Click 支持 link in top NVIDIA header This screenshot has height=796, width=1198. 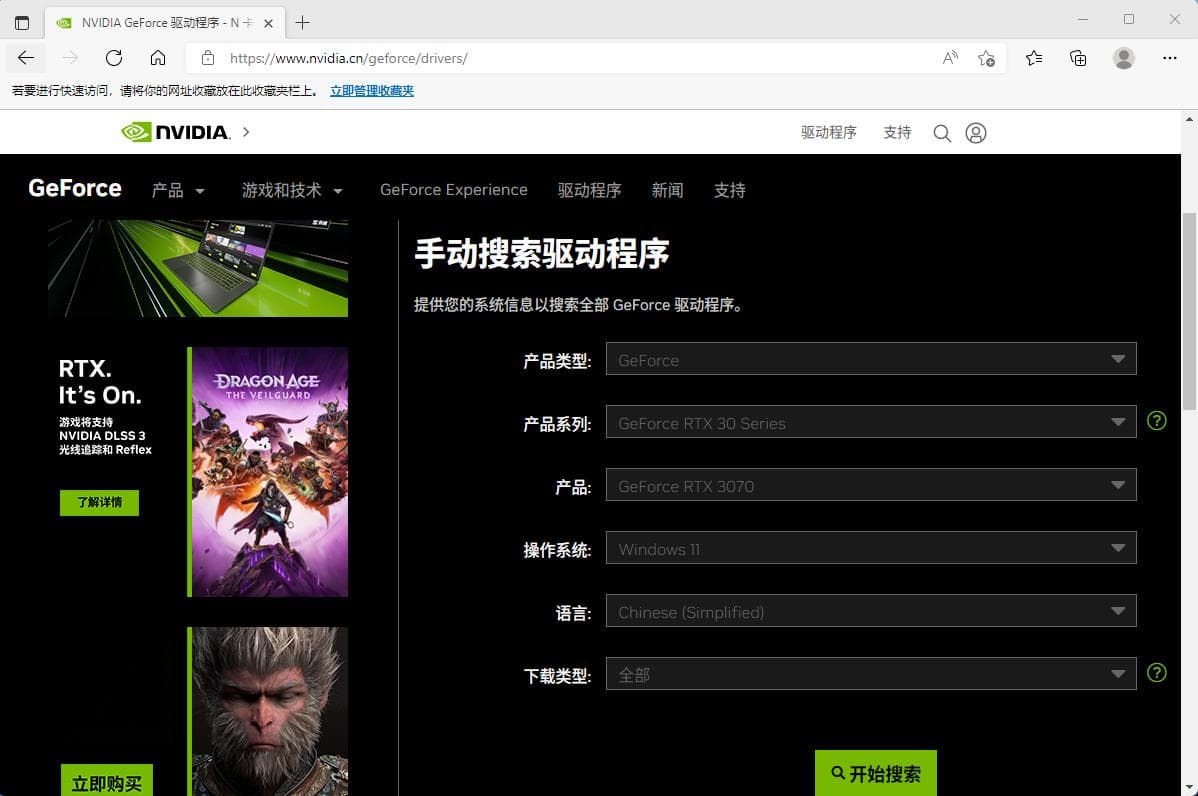click(x=897, y=133)
